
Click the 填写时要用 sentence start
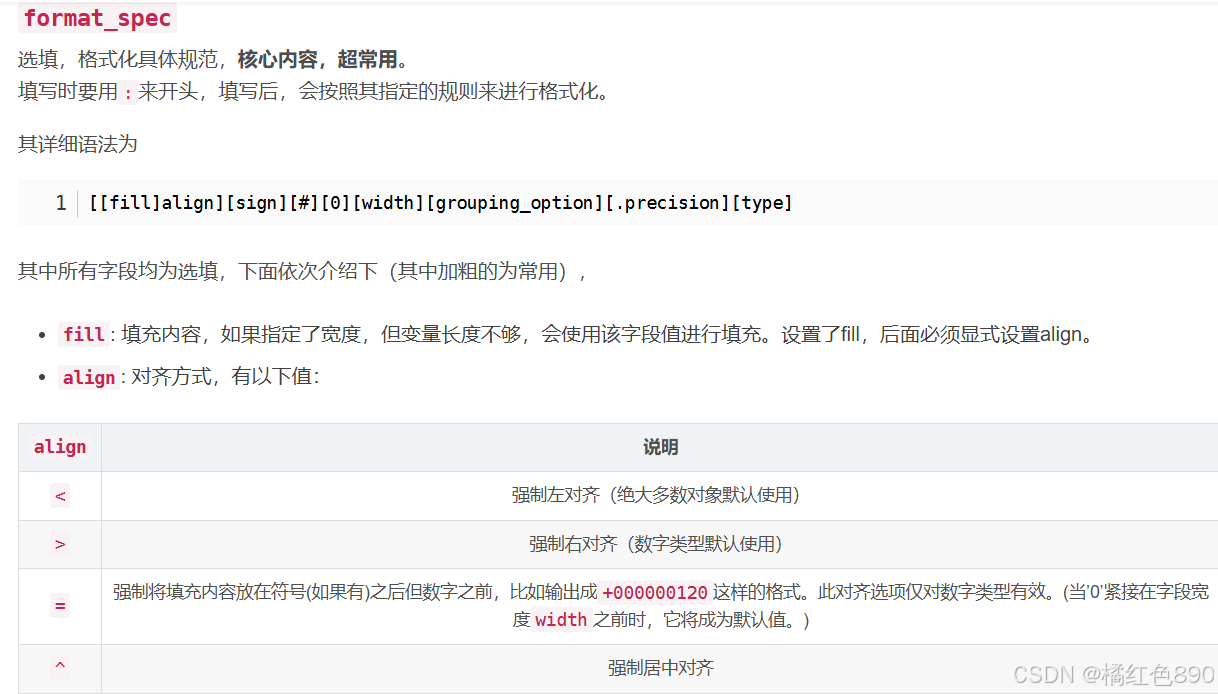(68, 93)
